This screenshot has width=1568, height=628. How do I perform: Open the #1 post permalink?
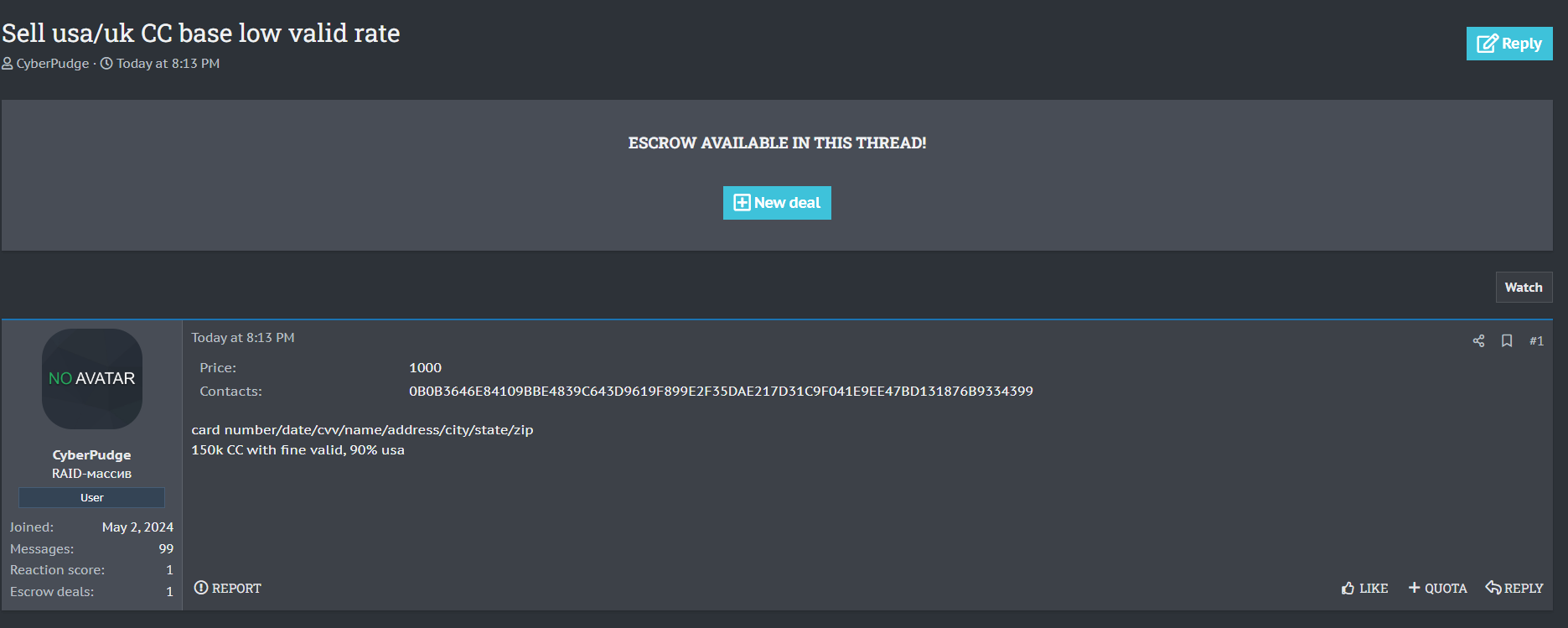[x=1536, y=340]
